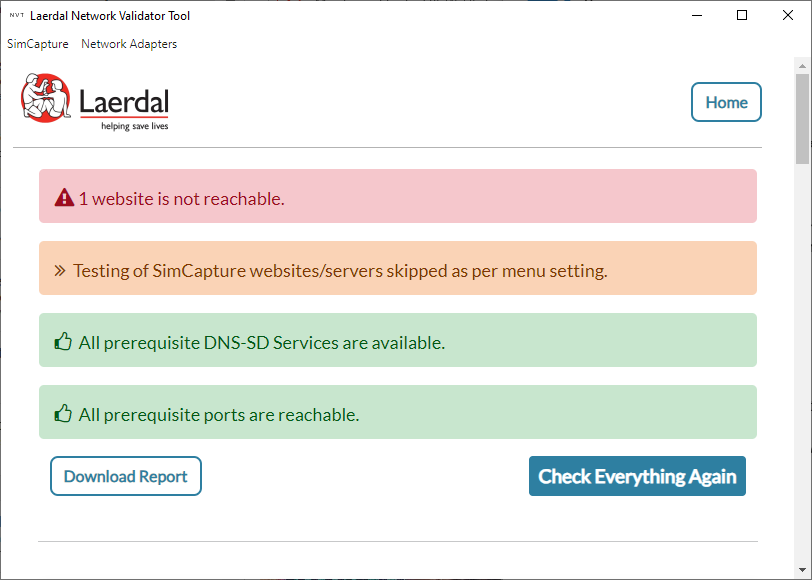Click Check Everything Again
The width and height of the screenshot is (812, 580).
(637, 476)
